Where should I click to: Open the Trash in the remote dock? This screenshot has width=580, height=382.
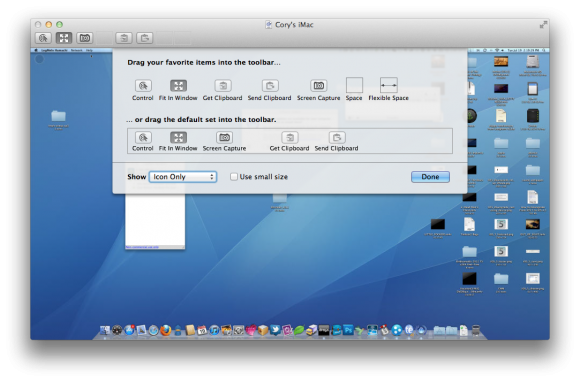pos(476,330)
